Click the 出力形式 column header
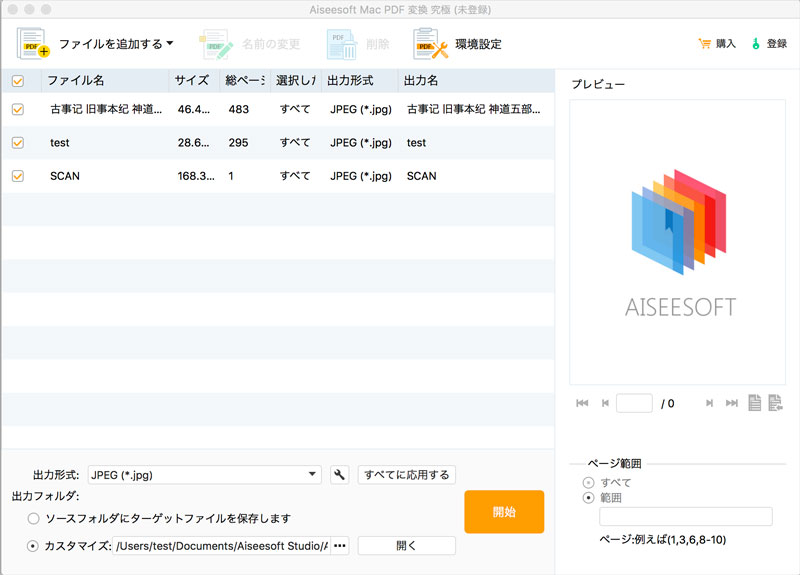The height and width of the screenshot is (575, 800). coord(360,81)
